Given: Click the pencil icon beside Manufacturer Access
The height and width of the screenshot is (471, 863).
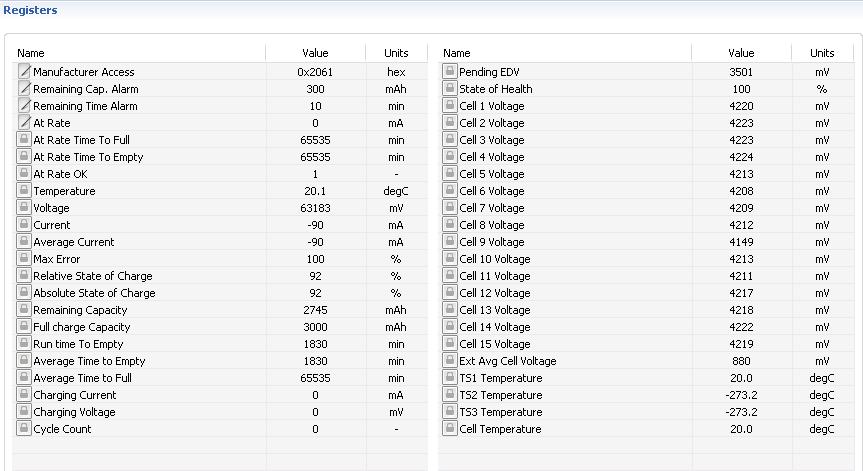Looking at the screenshot, I should 24,72.
